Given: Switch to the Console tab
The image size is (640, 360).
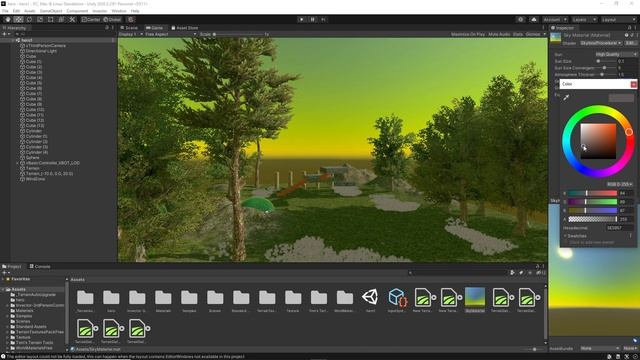Looking at the screenshot, I should click(40, 266).
